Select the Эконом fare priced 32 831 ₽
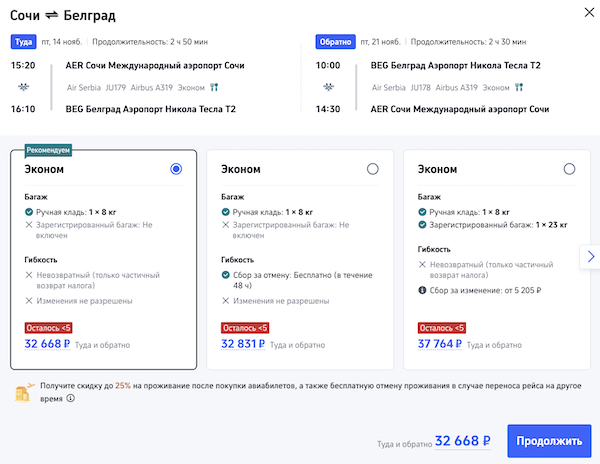This screenshot has height=464, width=600. 373,169
